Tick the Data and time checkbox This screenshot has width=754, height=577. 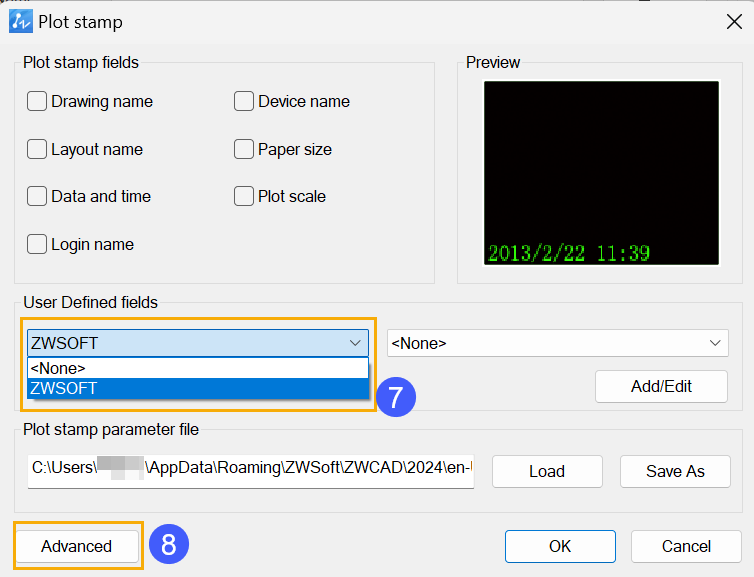[x=37, y=196]
